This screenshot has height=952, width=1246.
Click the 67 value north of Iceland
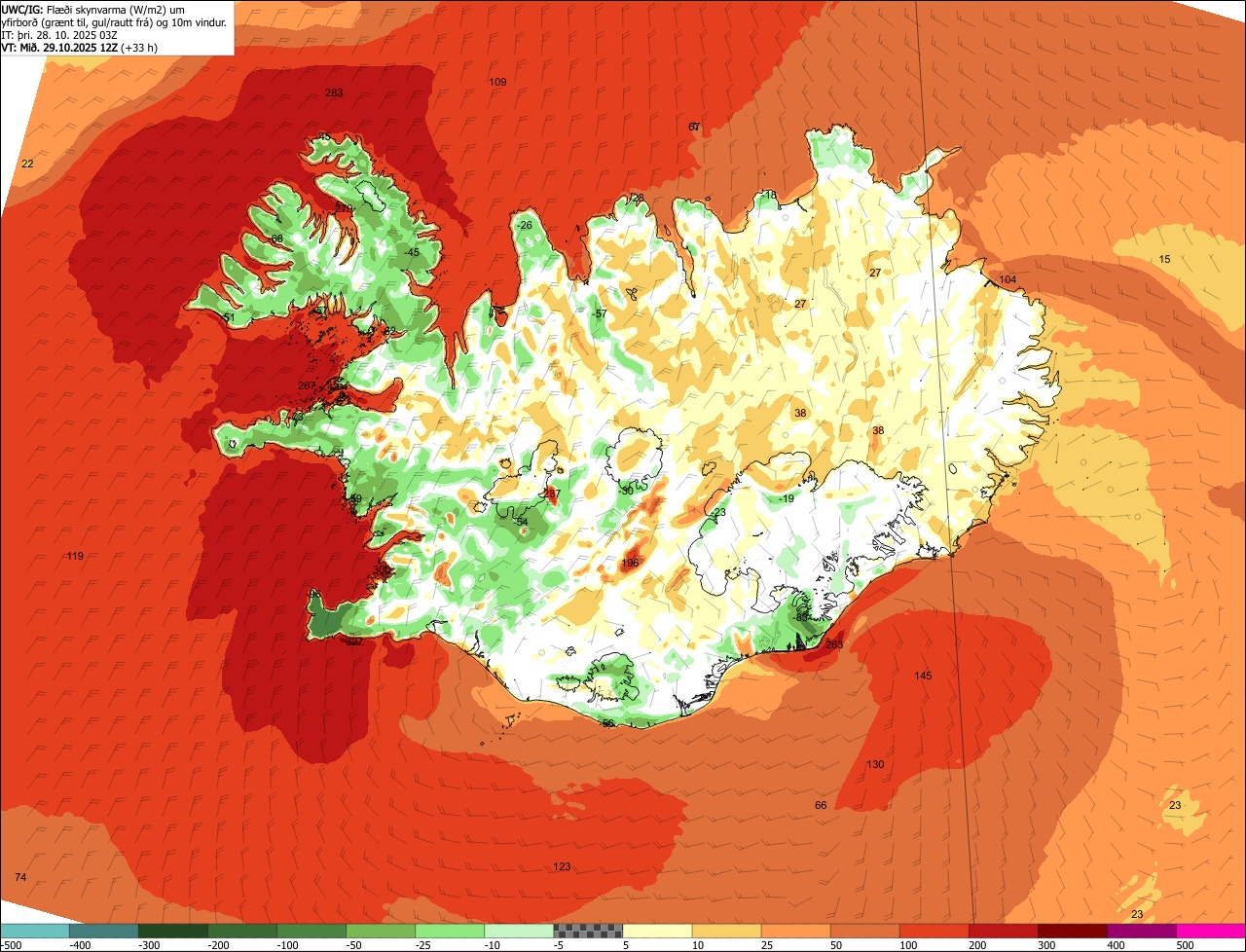click(x=694, y=127)
